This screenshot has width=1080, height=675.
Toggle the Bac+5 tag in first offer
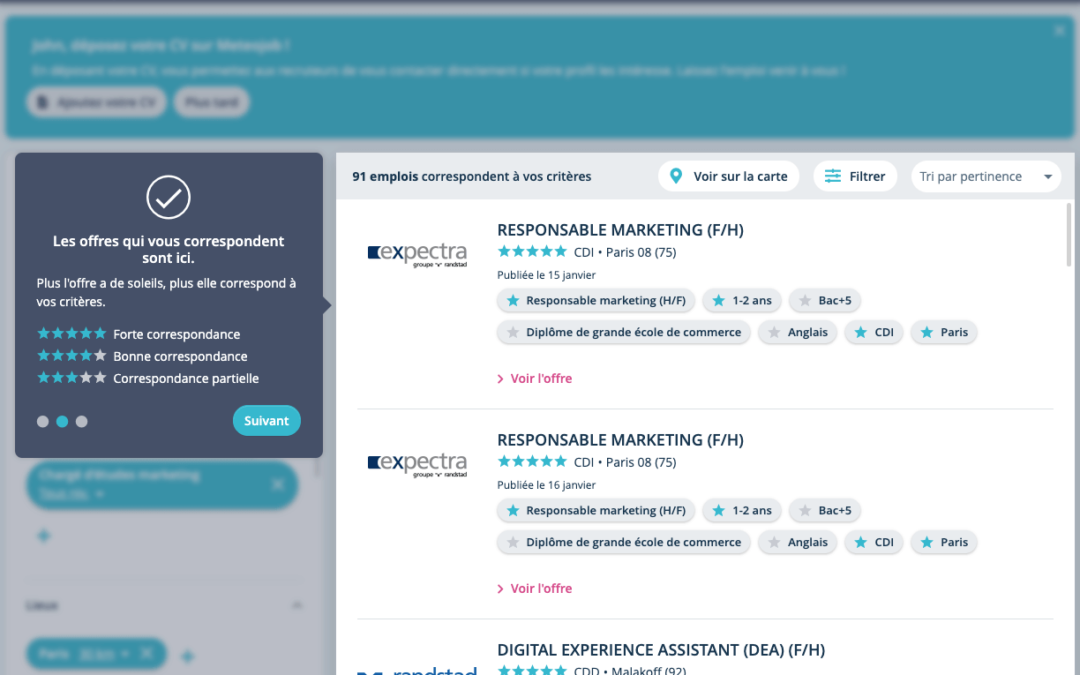(x=825, y=301)
